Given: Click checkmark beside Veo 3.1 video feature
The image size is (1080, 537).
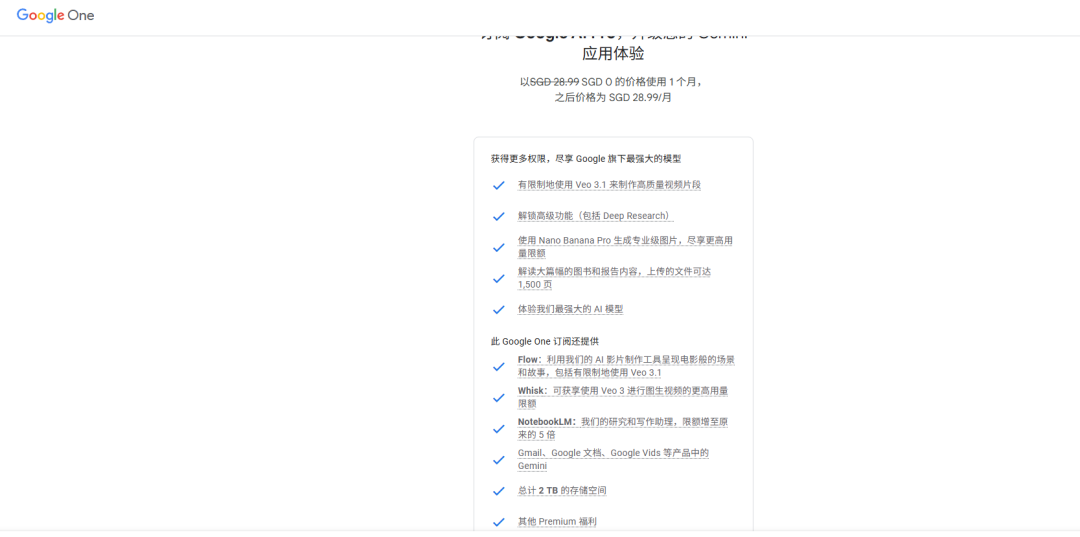Looking at the screenshot, I should (x=499, y=185).
